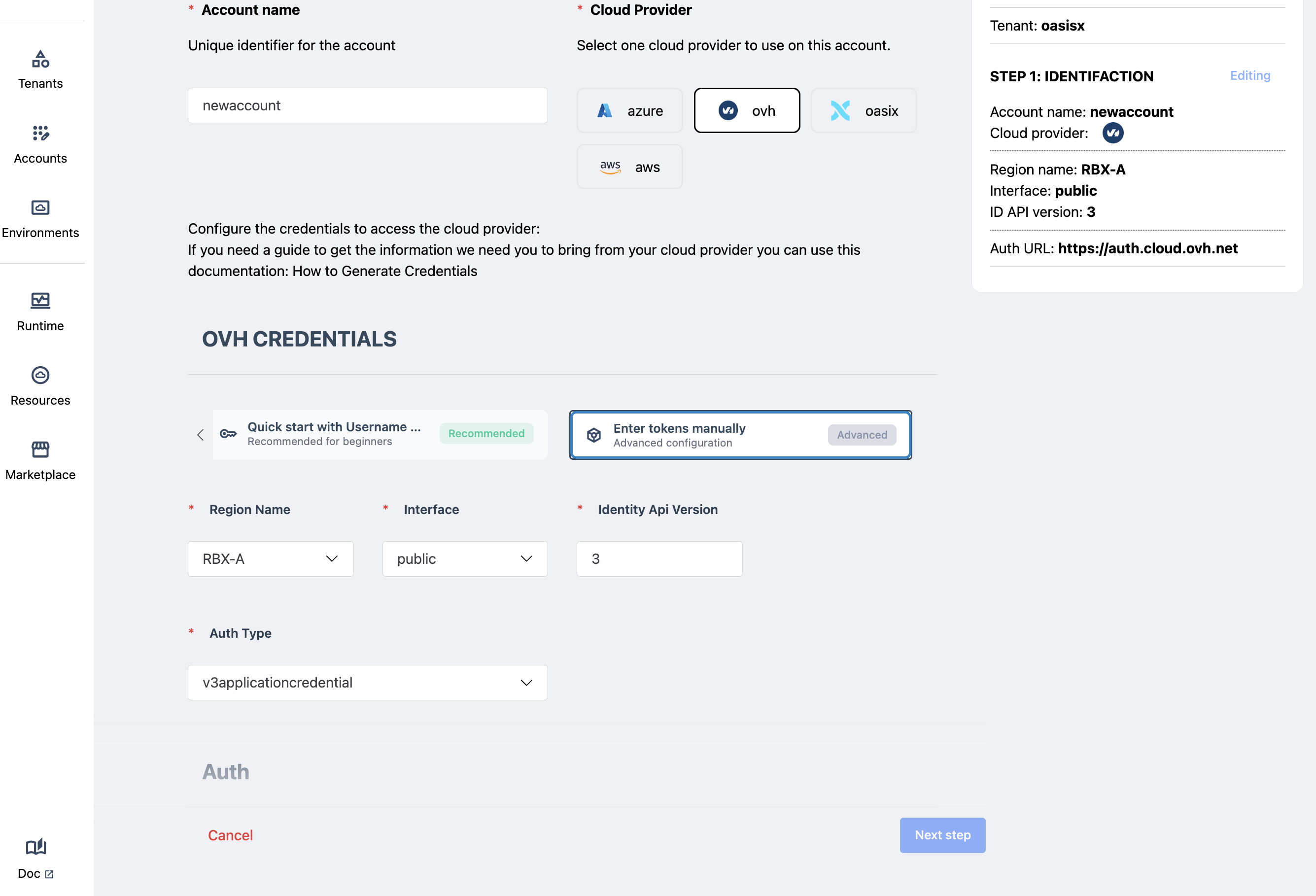Switch to Quick start with Username tab
The image size is (1316, 896).
click(x=380, y=434)
